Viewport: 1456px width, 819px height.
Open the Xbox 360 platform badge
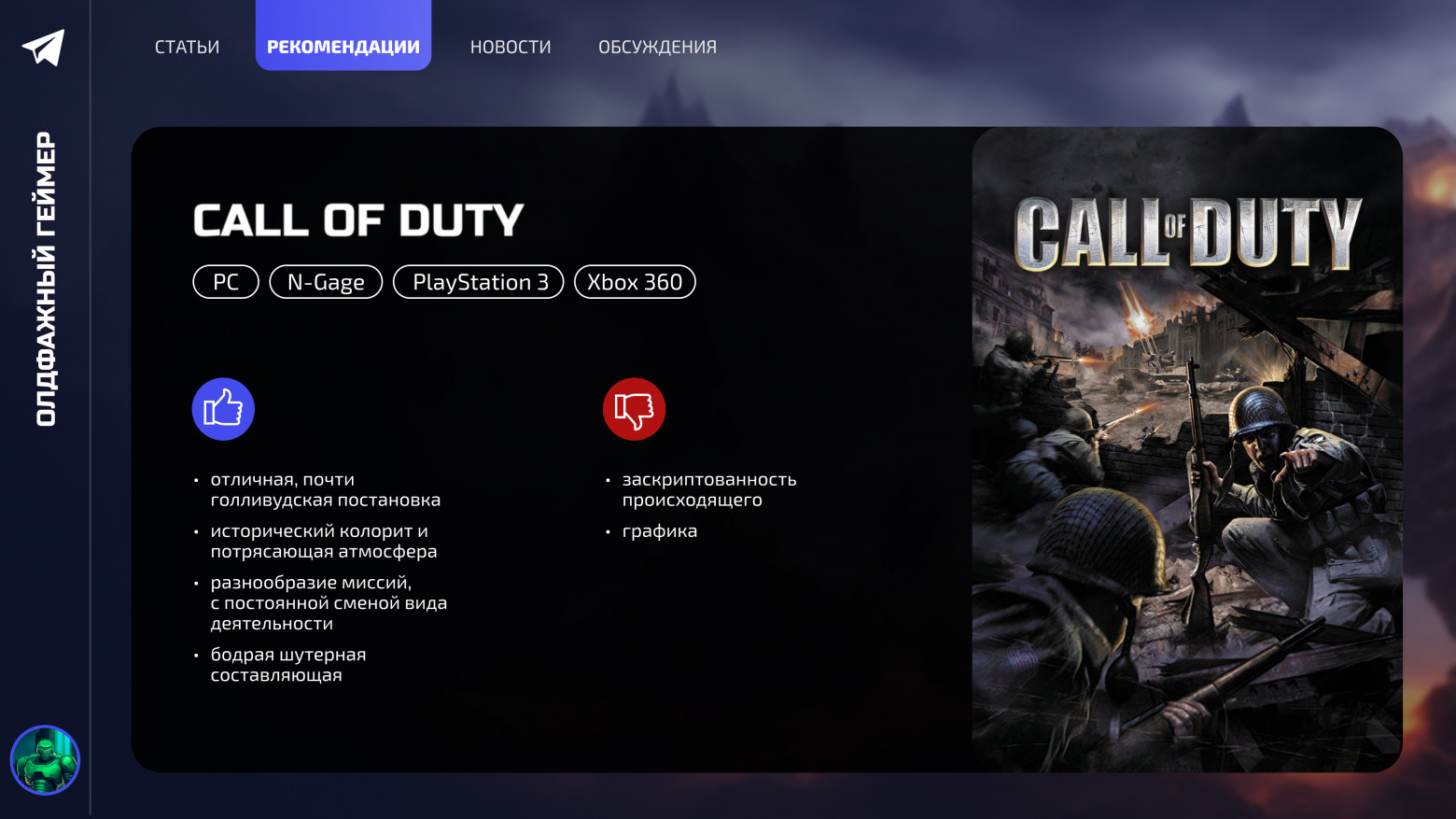(x=635, y=281)
